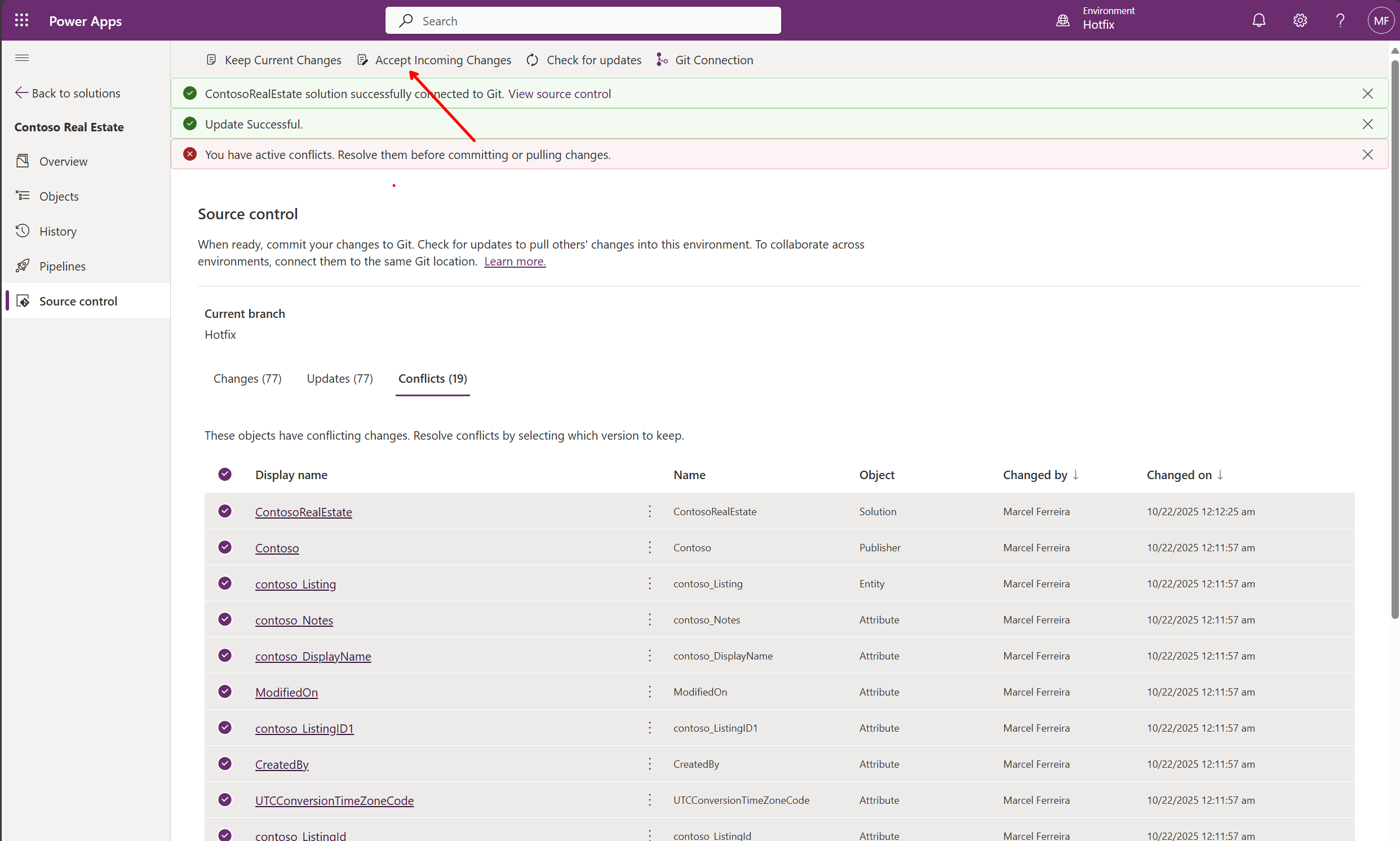Toggle the select-all checkbox in header
Screen dimensions: 1400x841
[225, 475]
